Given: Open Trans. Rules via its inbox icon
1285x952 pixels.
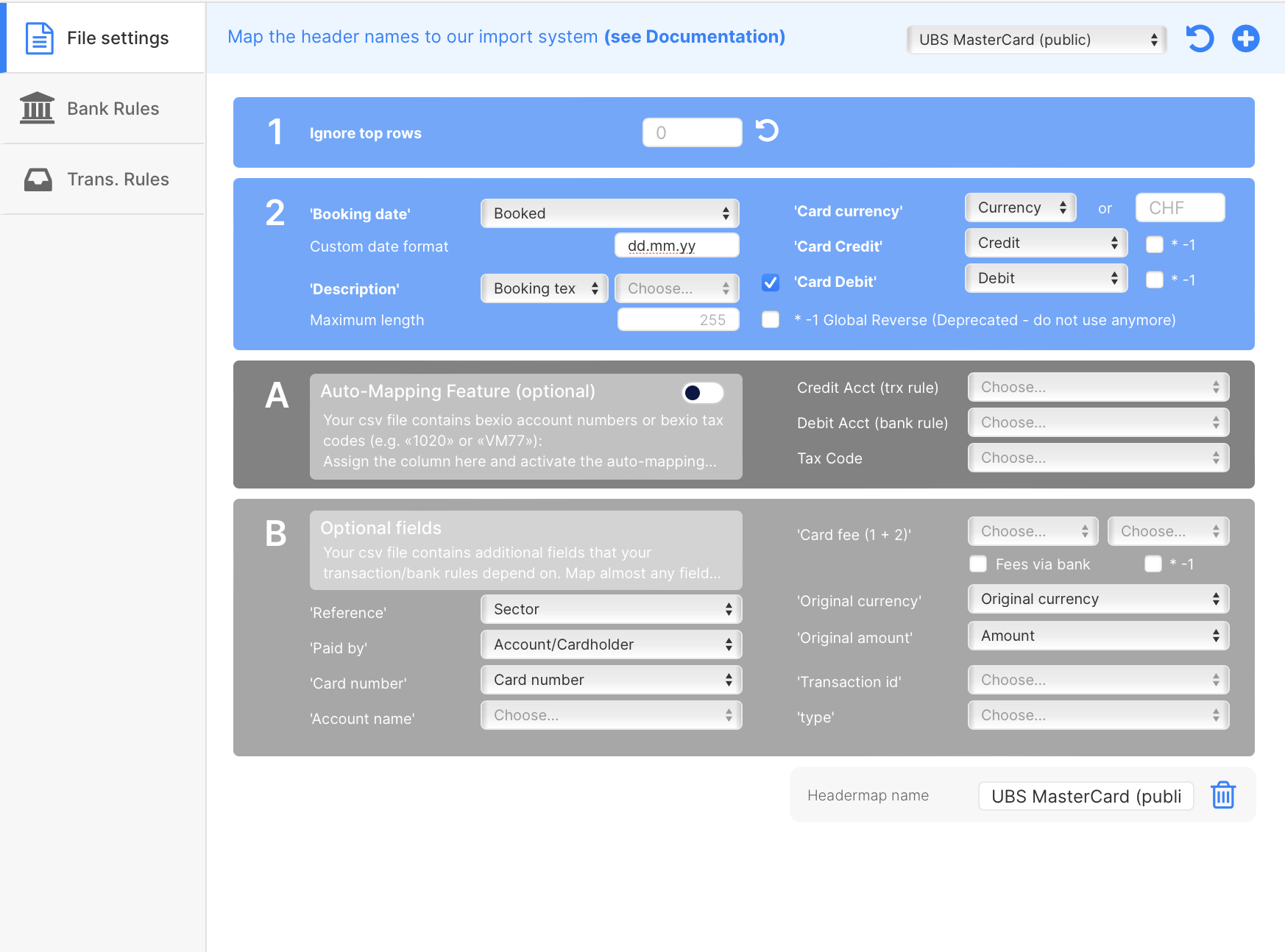Looking at the screenshot, I should point(37,179).
